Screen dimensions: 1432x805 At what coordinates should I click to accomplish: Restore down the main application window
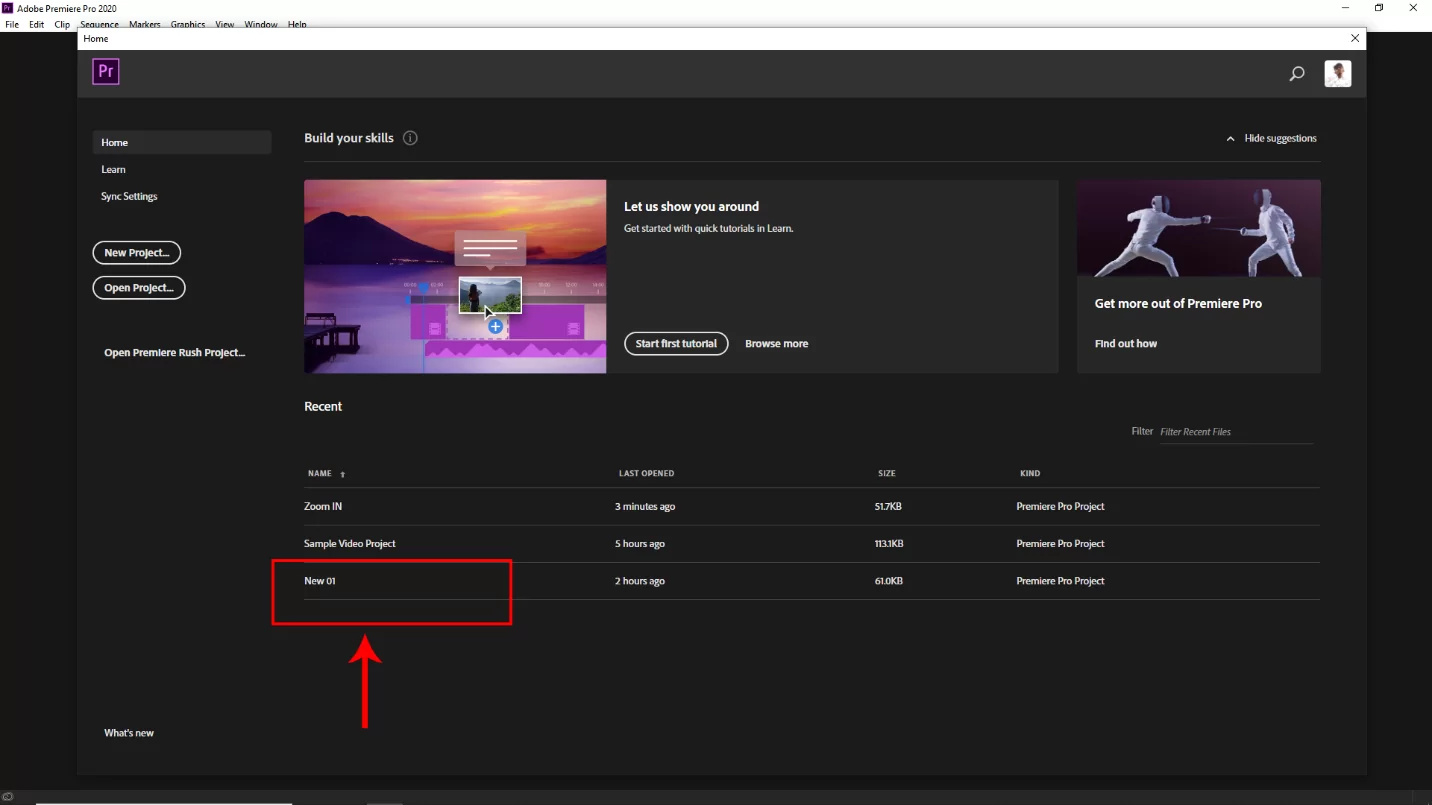click(1379, 8)
